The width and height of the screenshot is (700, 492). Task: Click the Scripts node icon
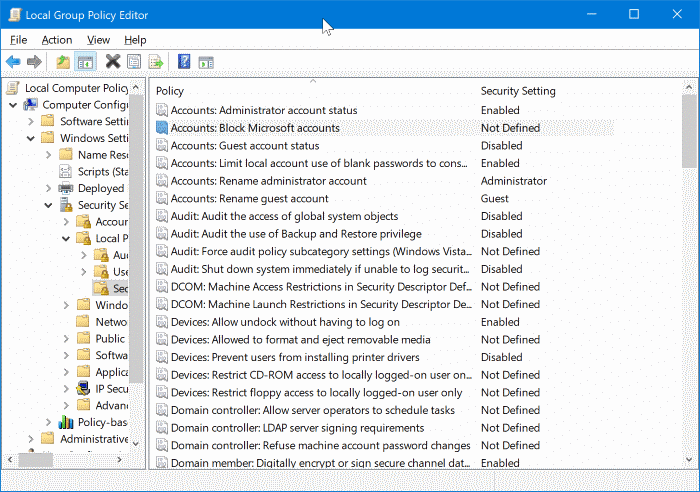[x=66, y=171]
